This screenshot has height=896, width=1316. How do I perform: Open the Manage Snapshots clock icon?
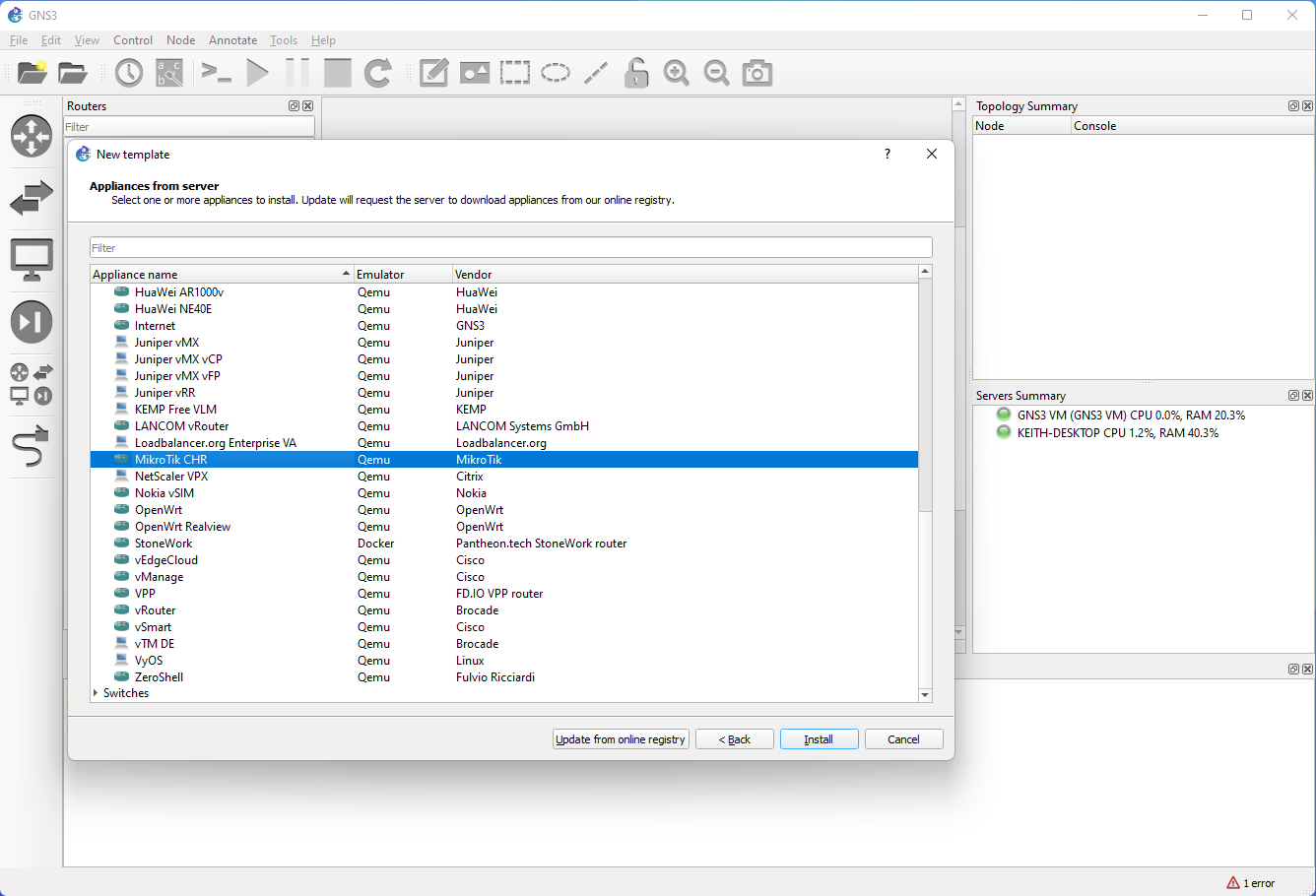coord(128,72)
